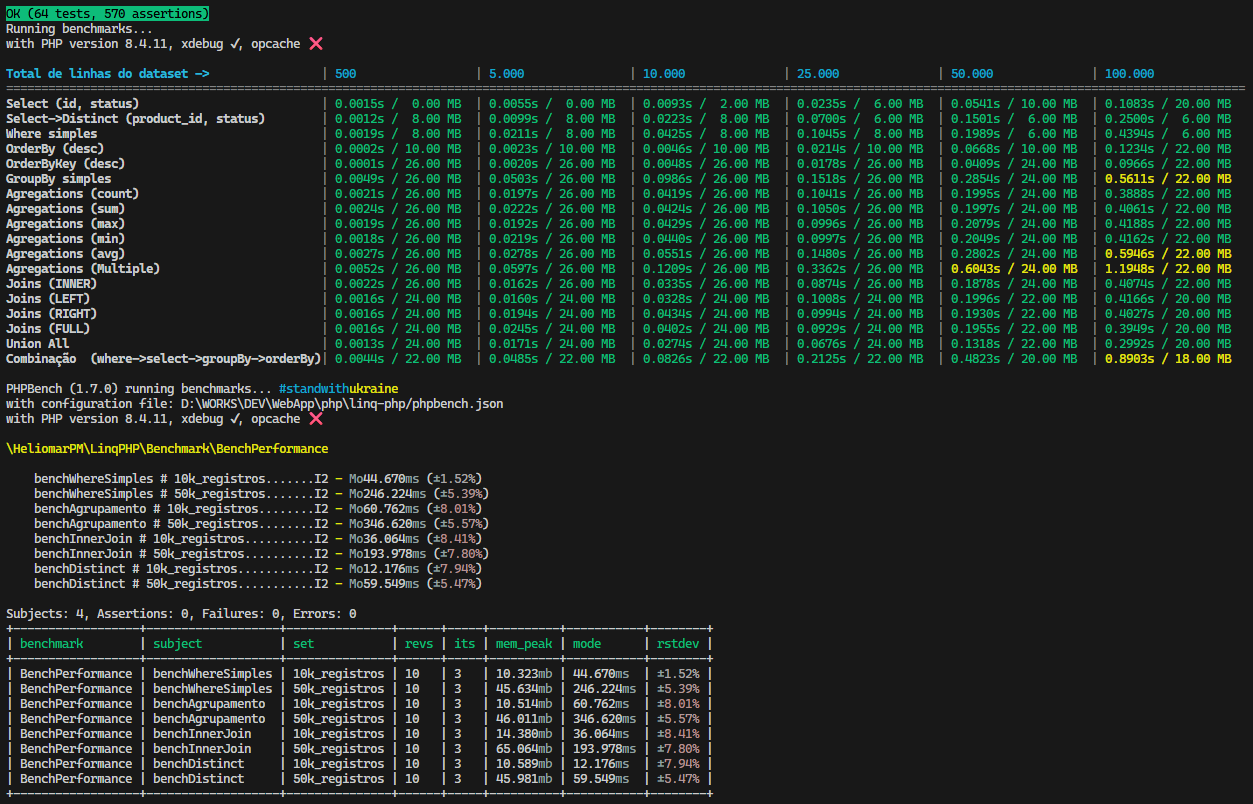Screen dimensions: 1253x804
Task: Click the yellow 0.6043s / 24.00 MB value
Action: (x=1014, y=269)
